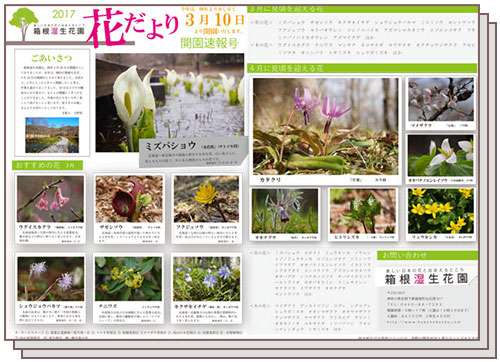This screenshot has width=500, height=362.
Task: Open the オオバナノエンレイソウ white flower photo
Action: pos(441,155)
